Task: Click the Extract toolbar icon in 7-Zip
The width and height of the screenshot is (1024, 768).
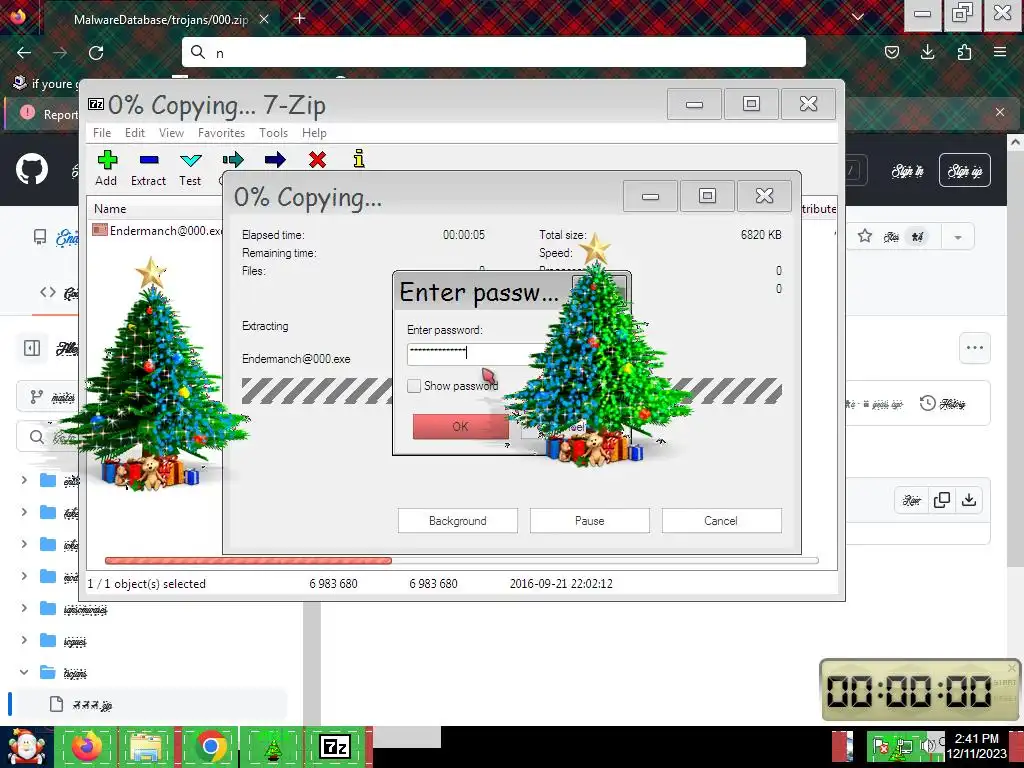Action: tap(149, 168)
